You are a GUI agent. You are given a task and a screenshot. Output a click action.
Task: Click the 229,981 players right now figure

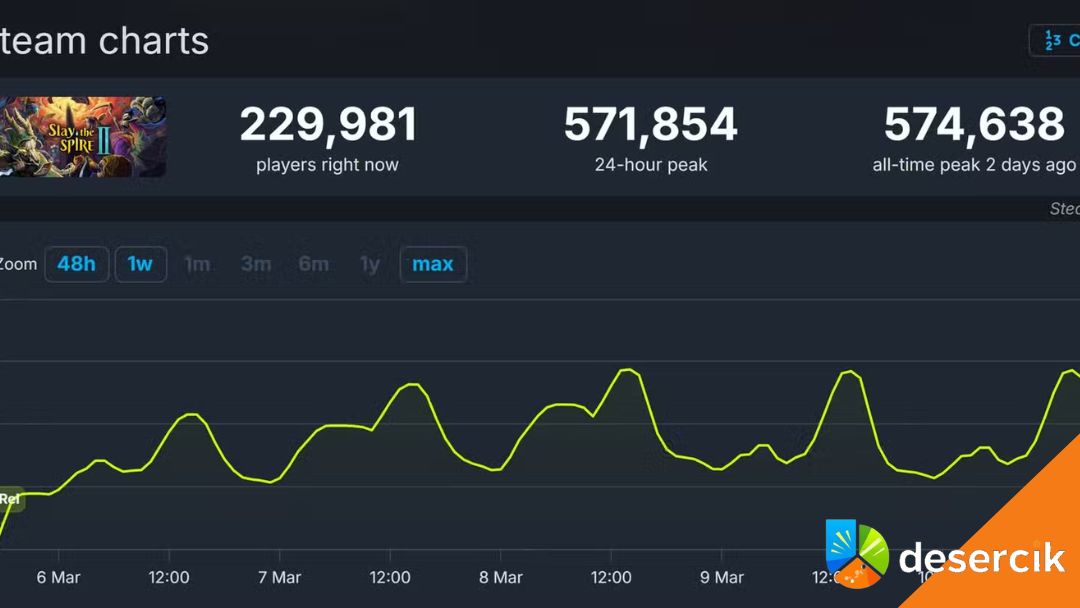click(x=328, y=126)
